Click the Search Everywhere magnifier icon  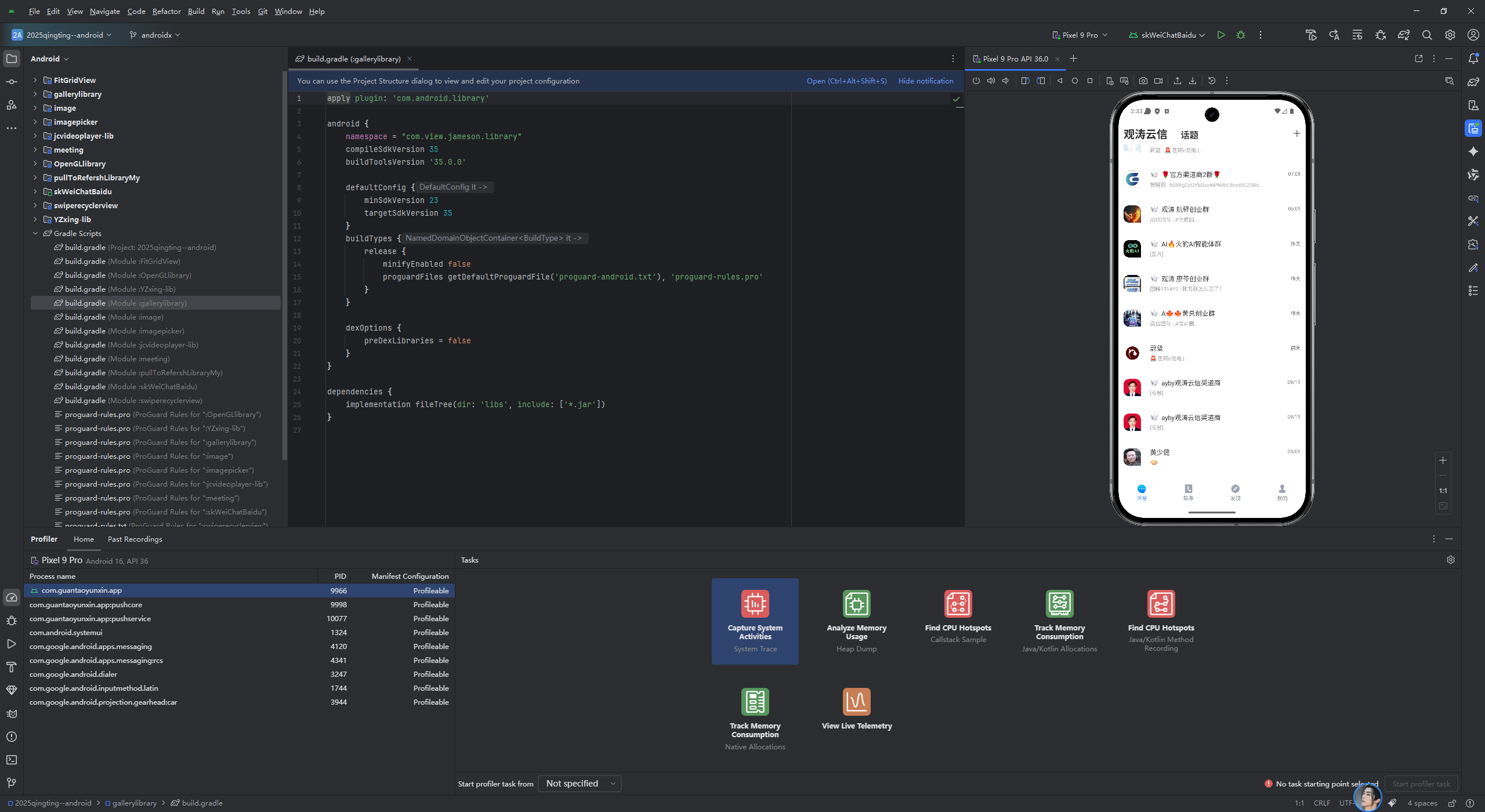tap(1426, 35)
